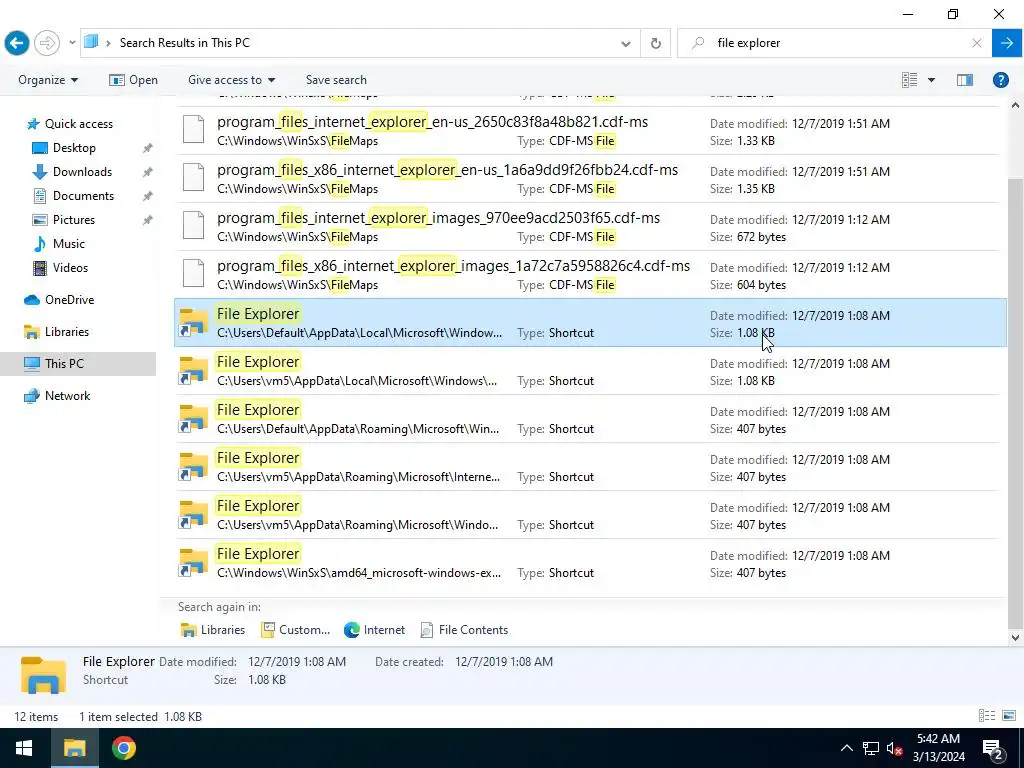The image size is (1024, 768).
Task: Click blank file icon of 2650c83f8a48b821.cdf-ms
Action: (193, 129)
